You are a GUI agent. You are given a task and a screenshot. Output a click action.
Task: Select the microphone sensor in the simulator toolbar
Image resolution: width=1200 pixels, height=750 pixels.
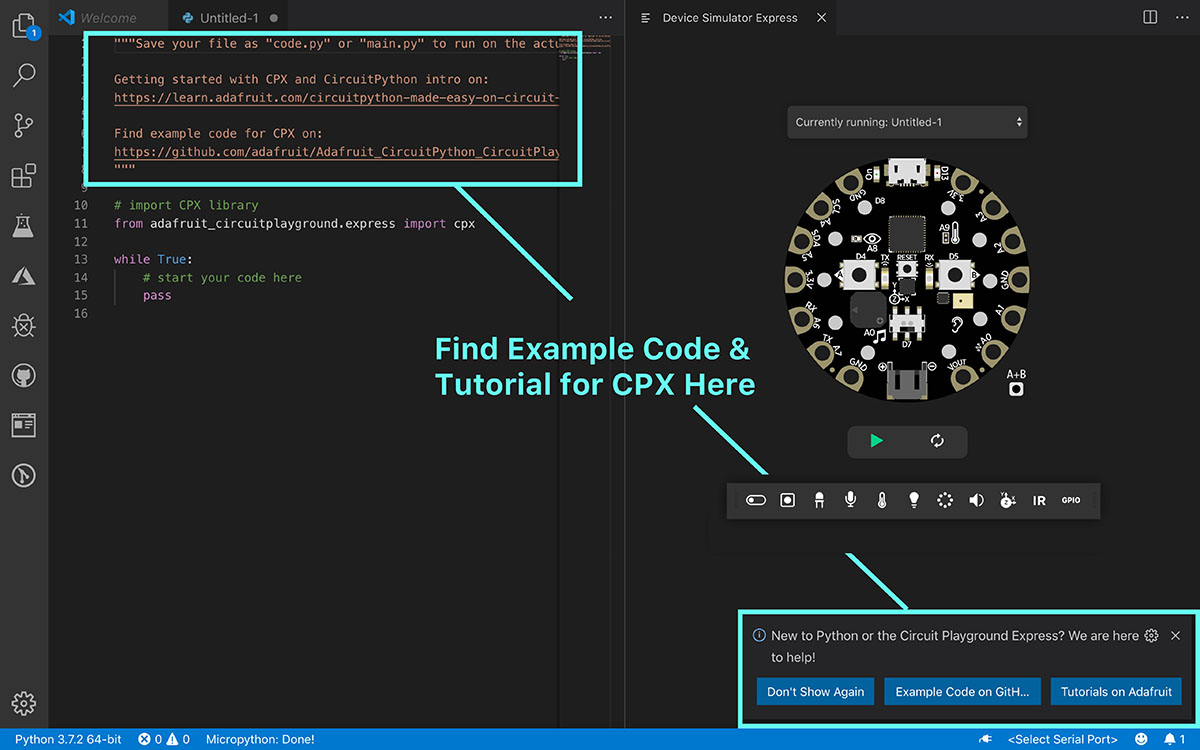tap(850, 500)
